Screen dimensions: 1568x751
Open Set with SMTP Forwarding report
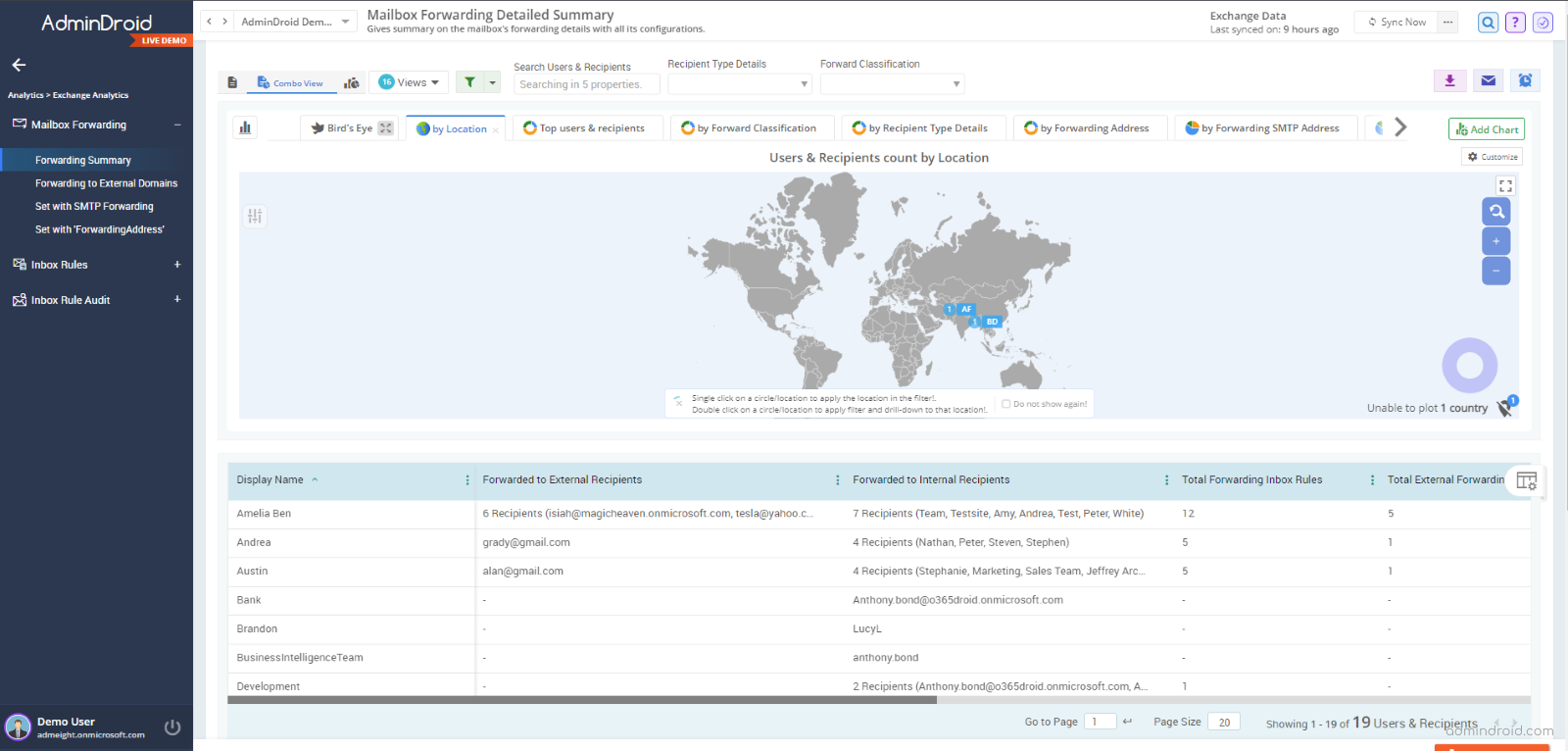(94, 206)
